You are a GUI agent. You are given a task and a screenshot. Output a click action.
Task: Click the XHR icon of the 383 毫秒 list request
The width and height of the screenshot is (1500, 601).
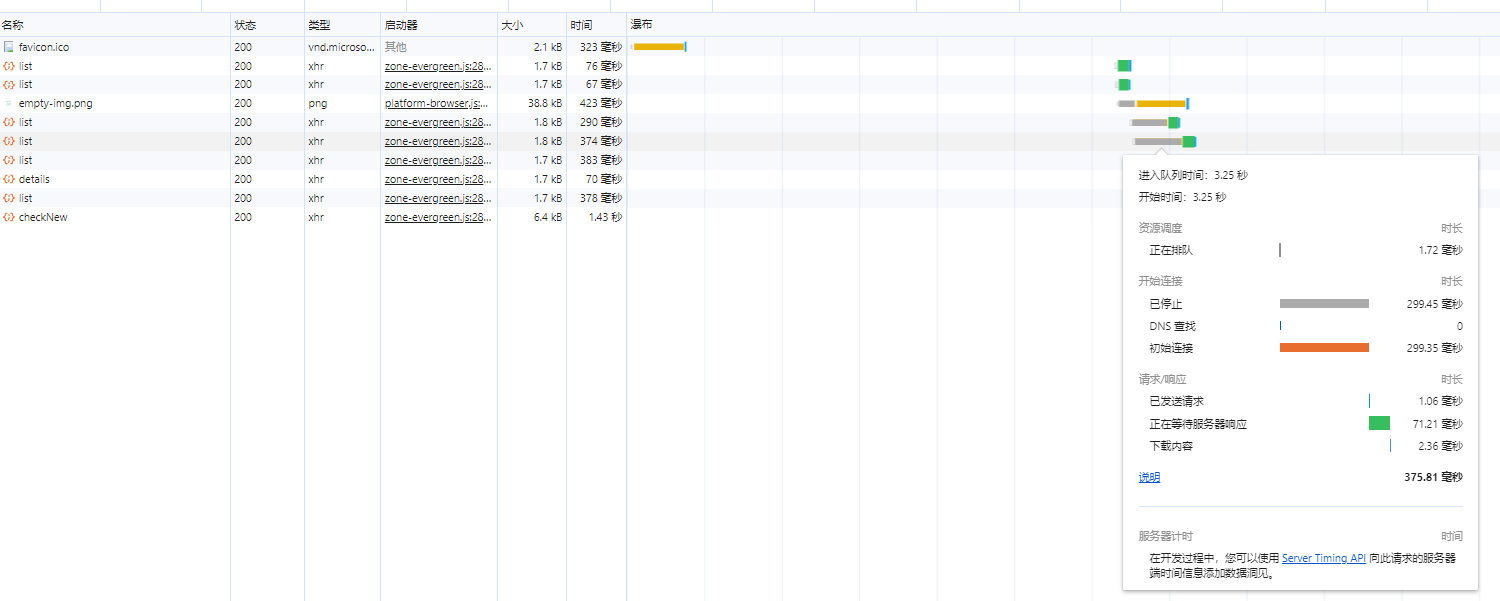coord(9,160)
